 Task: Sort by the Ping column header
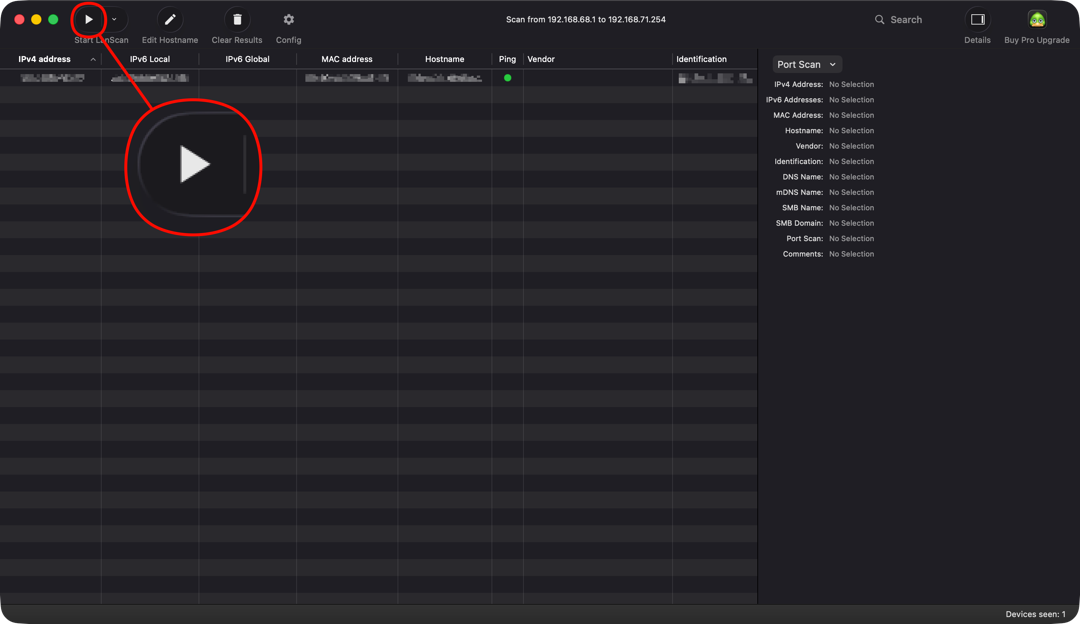pos(508,59)
